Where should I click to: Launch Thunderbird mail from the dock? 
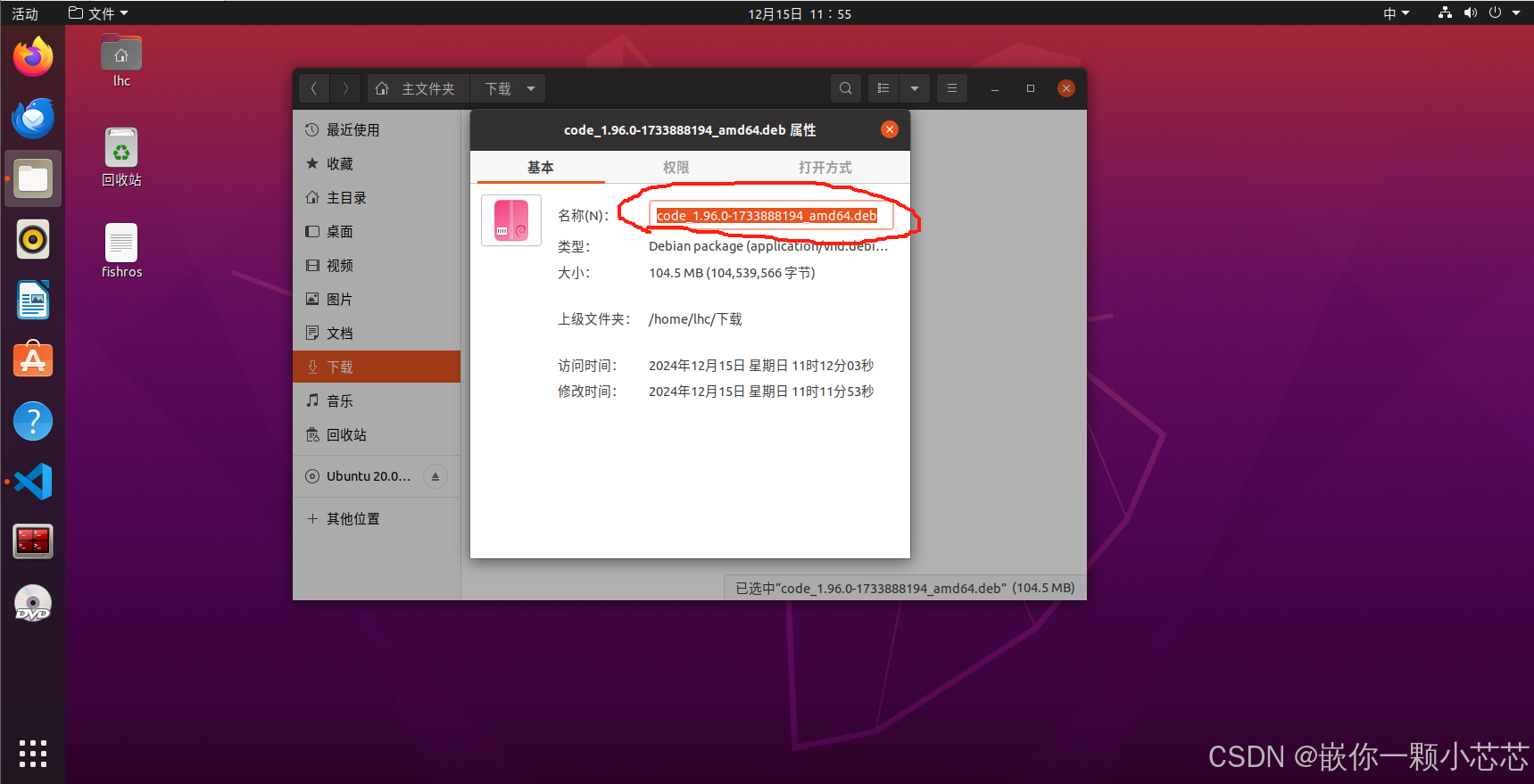coord(33,118)
